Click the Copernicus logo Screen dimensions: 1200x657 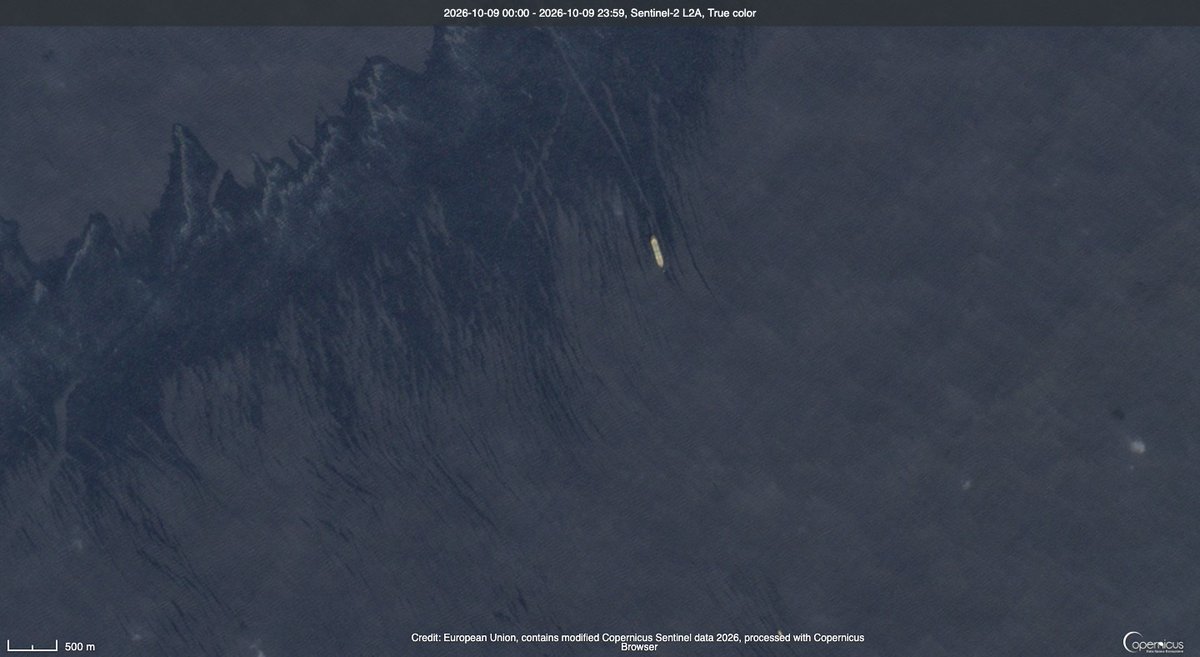tap(1153, 642)
